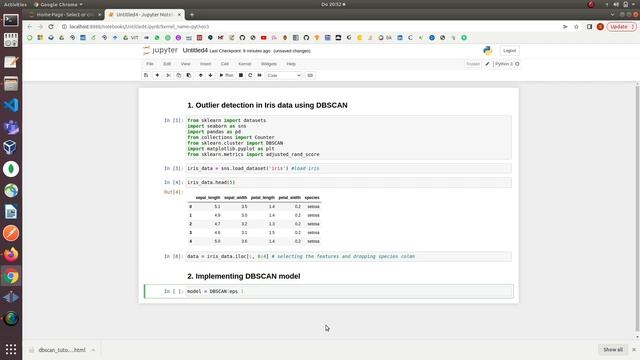
Task: Click inside the model = DBSCAN code cell
Action: pos(349,291)
